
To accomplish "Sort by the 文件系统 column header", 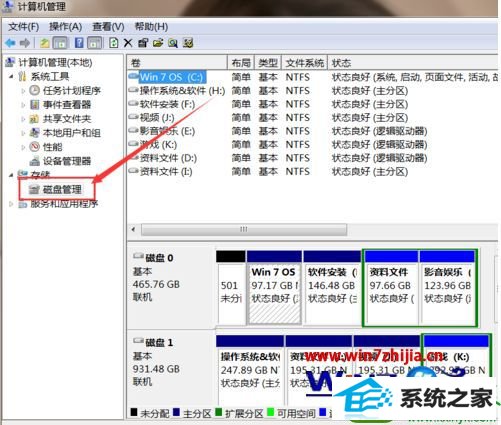I will (x=305, y=63).
